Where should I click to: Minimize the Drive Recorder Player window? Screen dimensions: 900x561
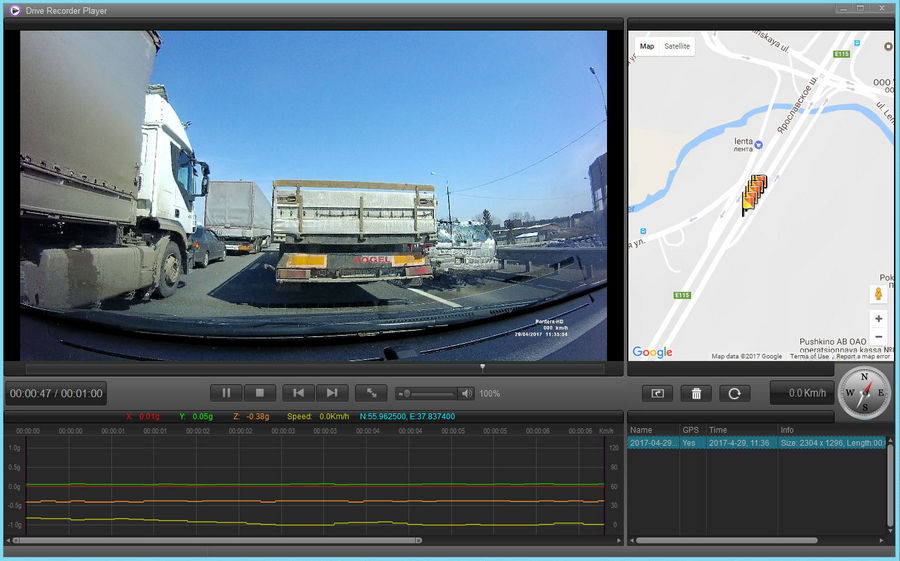tap(842, 9)
